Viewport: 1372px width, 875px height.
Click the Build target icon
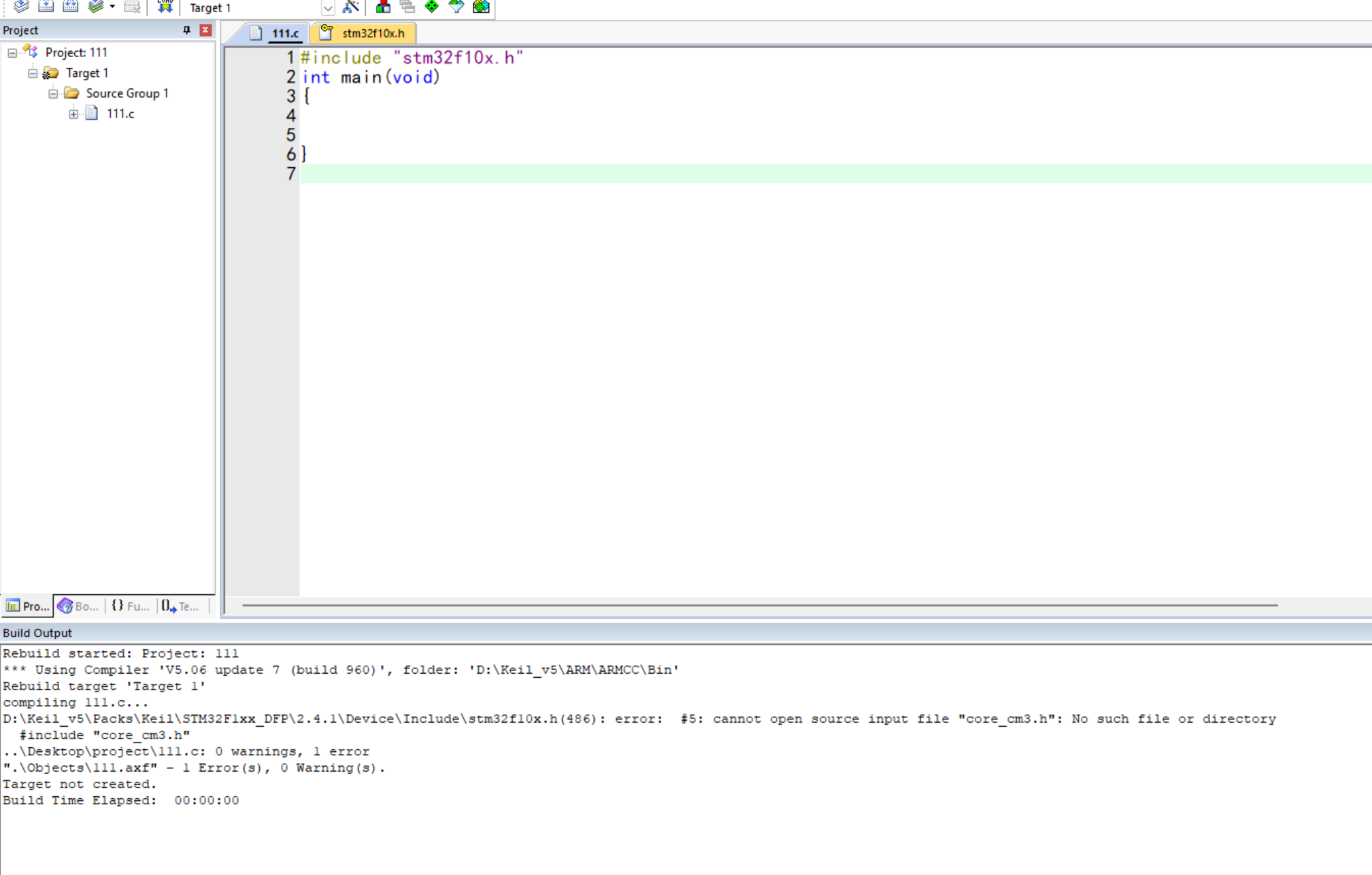46,7
